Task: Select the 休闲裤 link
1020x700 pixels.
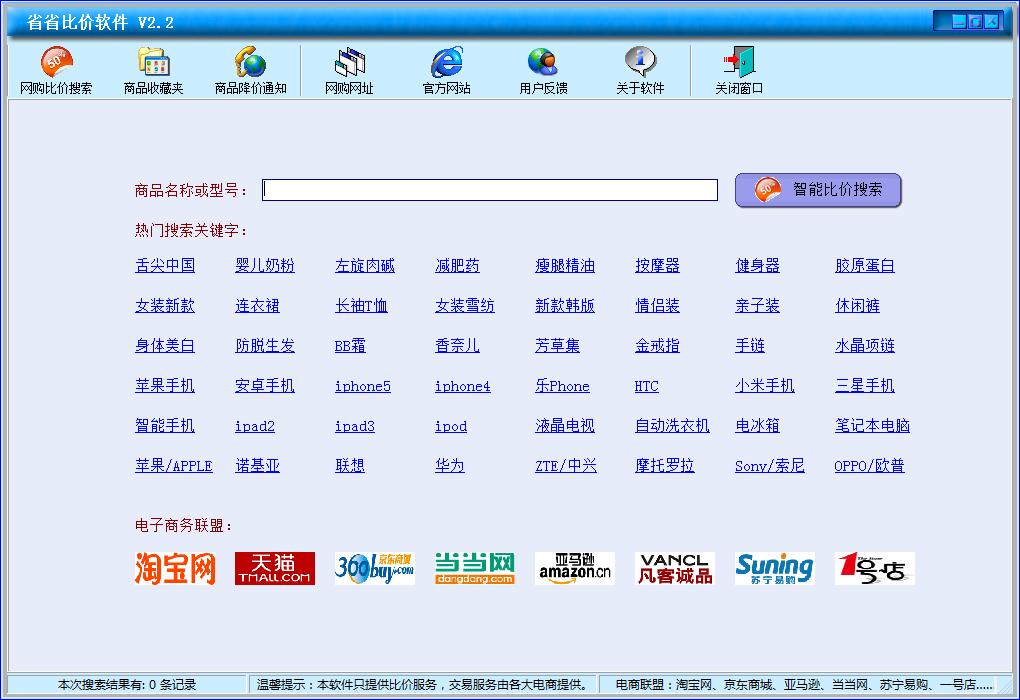Action: point(857,306)
